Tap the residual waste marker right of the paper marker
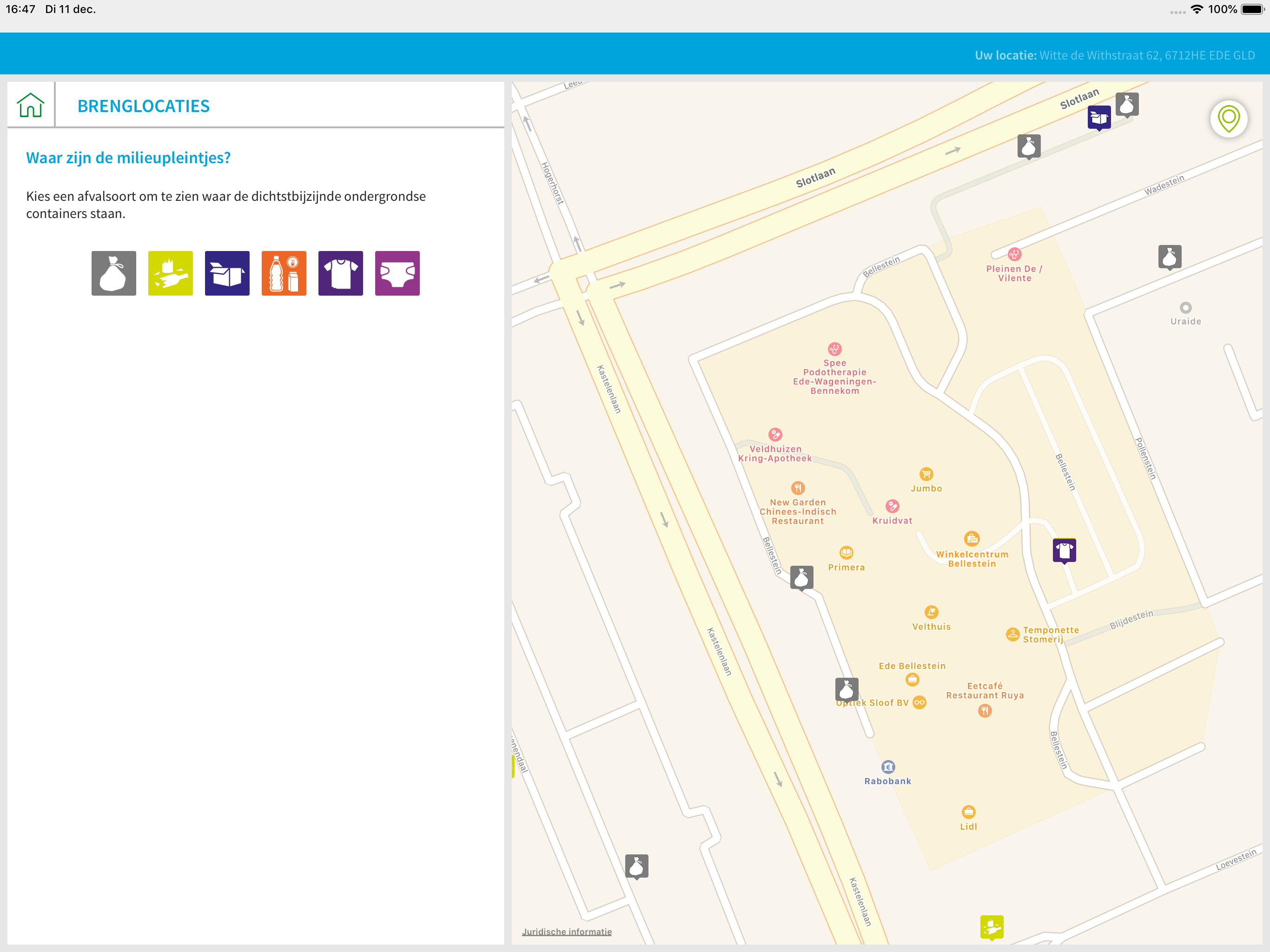 tap(1127, 105)
